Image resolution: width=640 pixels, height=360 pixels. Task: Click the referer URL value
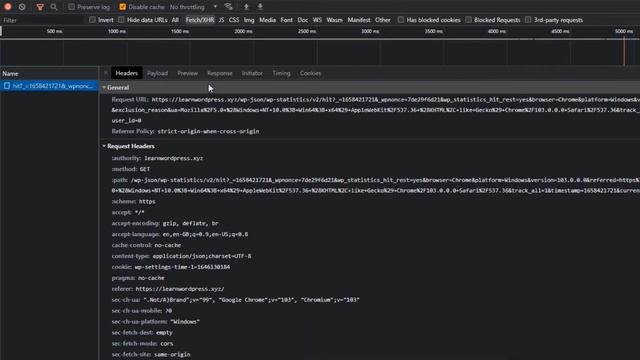pos(180,289)
